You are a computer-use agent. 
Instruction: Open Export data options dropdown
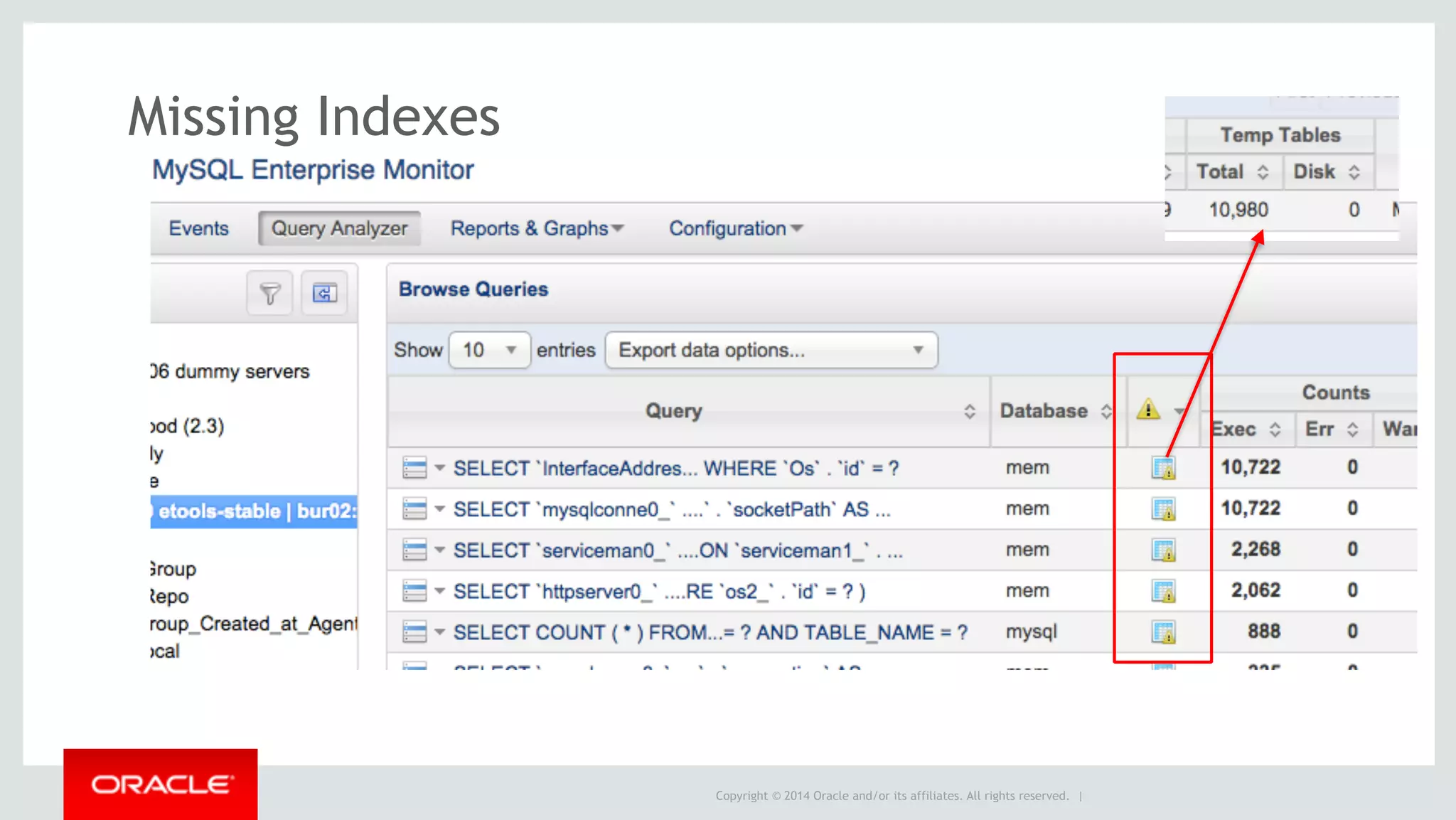771,350
